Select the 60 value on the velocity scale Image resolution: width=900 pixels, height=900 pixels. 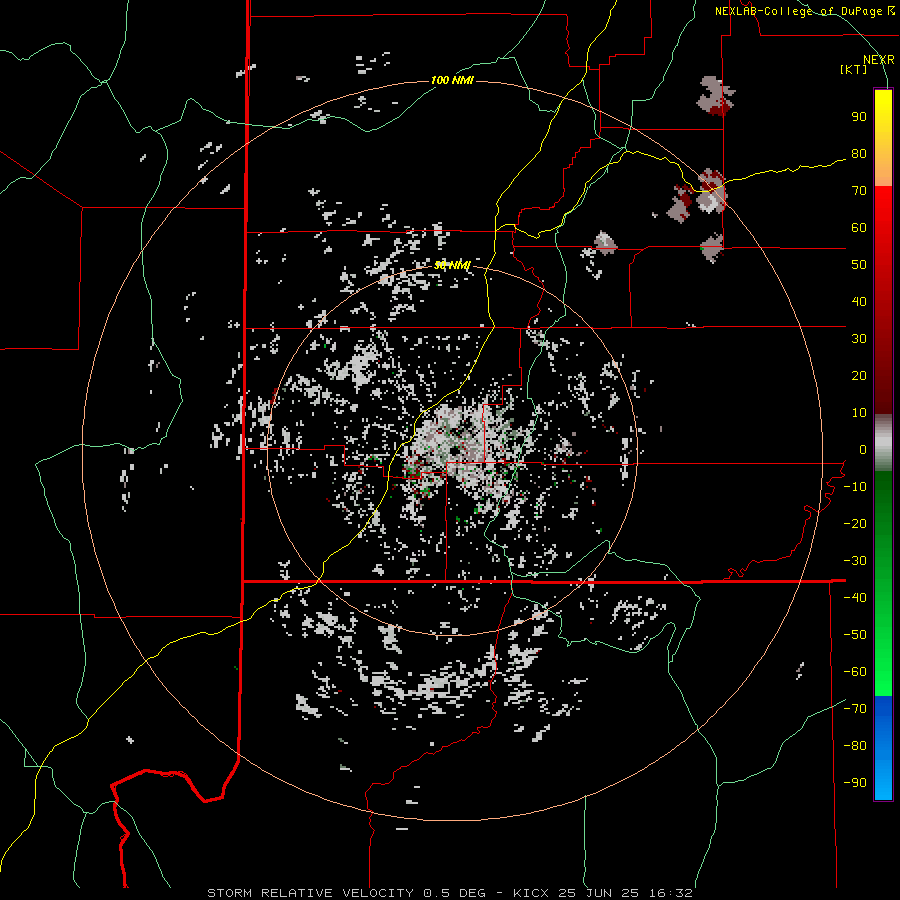click(x=859, y=227)
